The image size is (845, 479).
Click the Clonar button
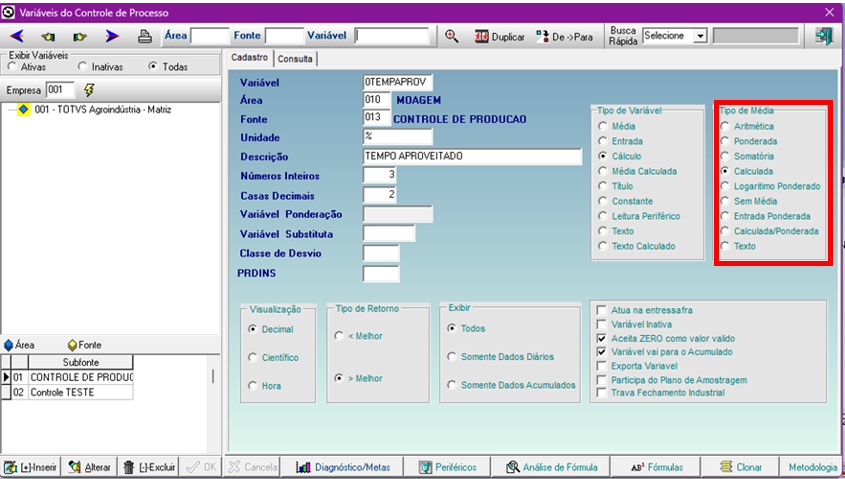[740, 467]
